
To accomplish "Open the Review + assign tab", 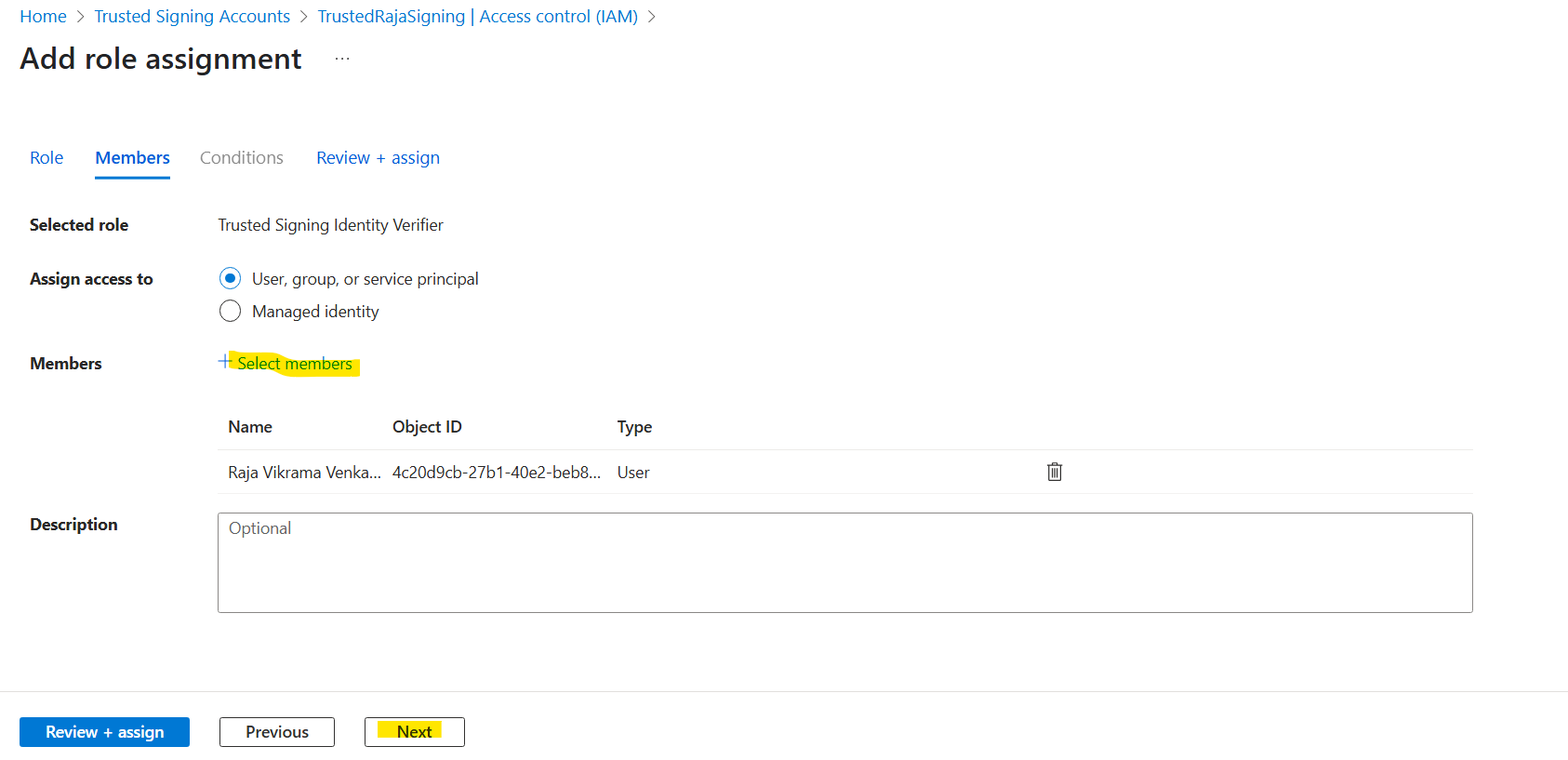I will [x=378, y=158].
